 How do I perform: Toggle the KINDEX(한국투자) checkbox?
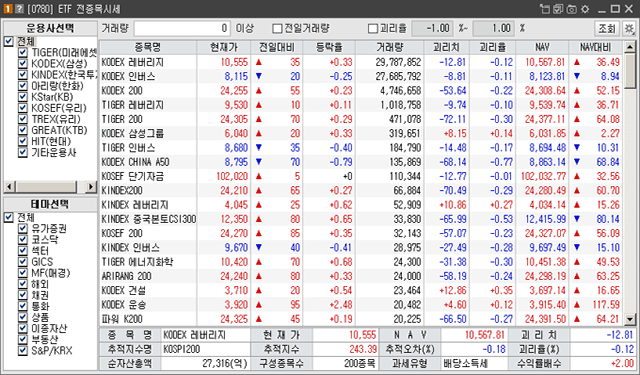(x=23, y=75)
